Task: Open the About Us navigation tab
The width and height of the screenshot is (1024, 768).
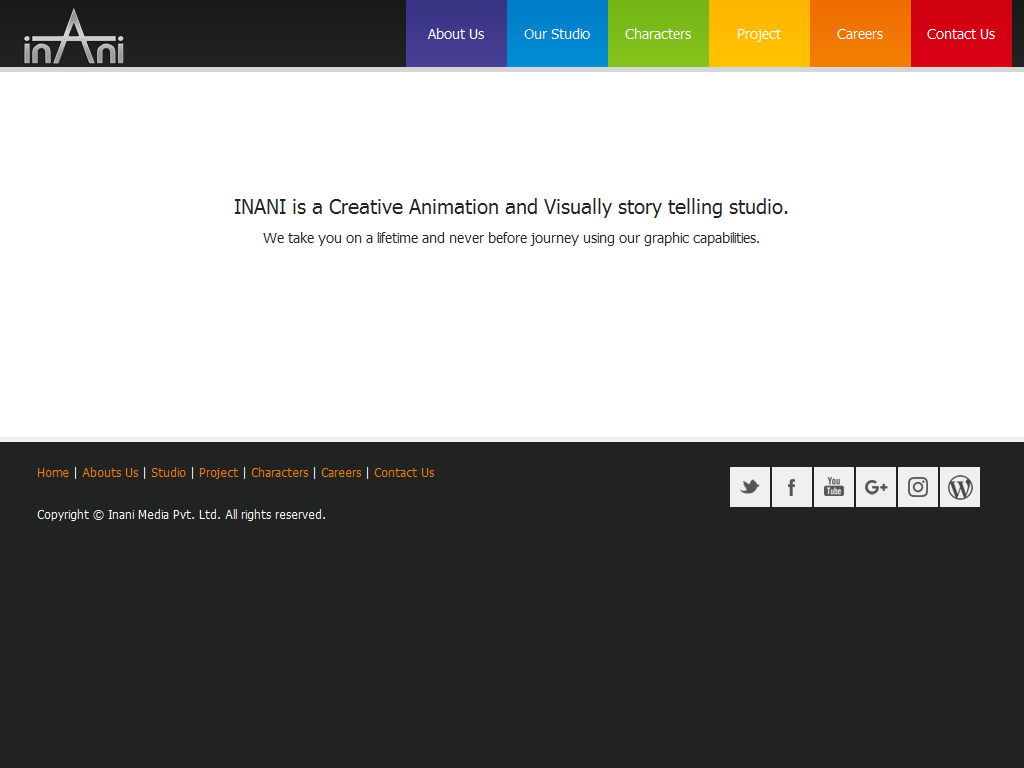Action: click(x=456, y=34)
